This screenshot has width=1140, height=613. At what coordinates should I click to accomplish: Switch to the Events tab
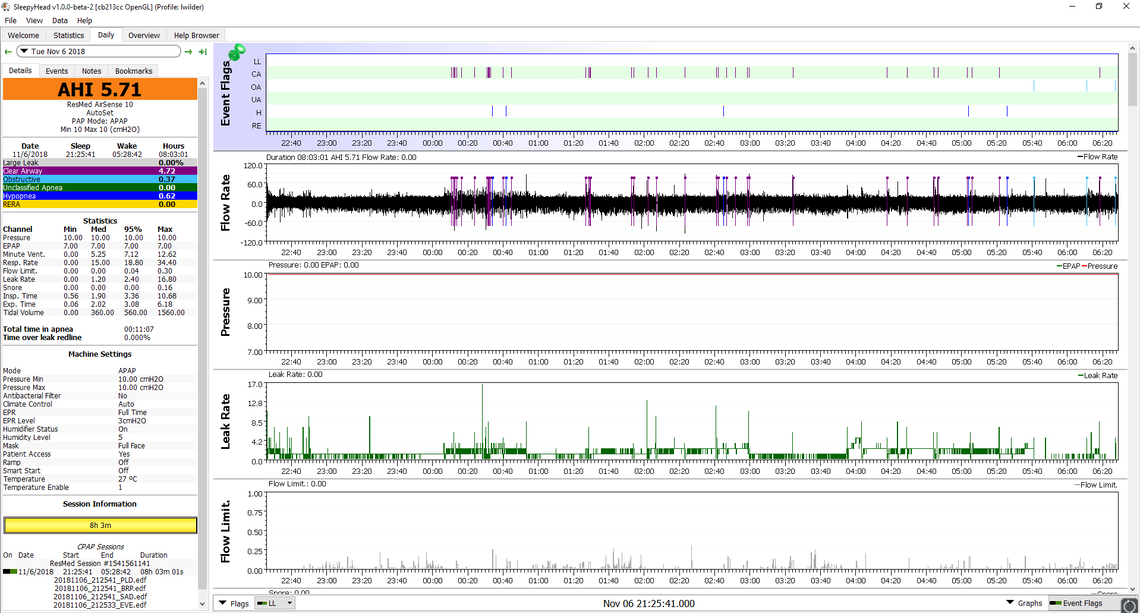pos(56,71)
